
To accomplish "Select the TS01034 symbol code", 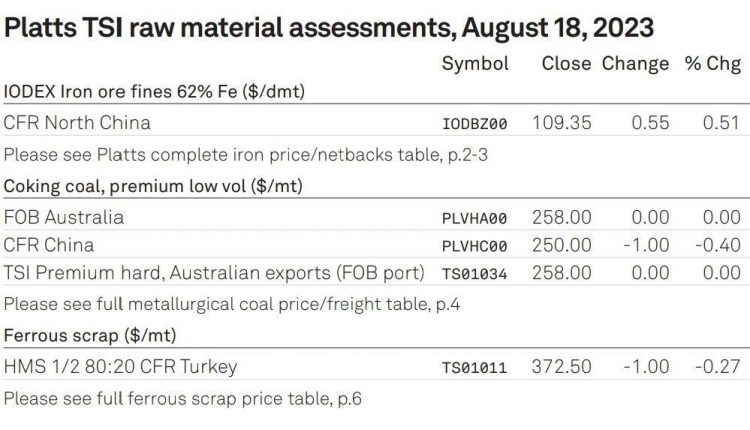I will coord(474,274).
